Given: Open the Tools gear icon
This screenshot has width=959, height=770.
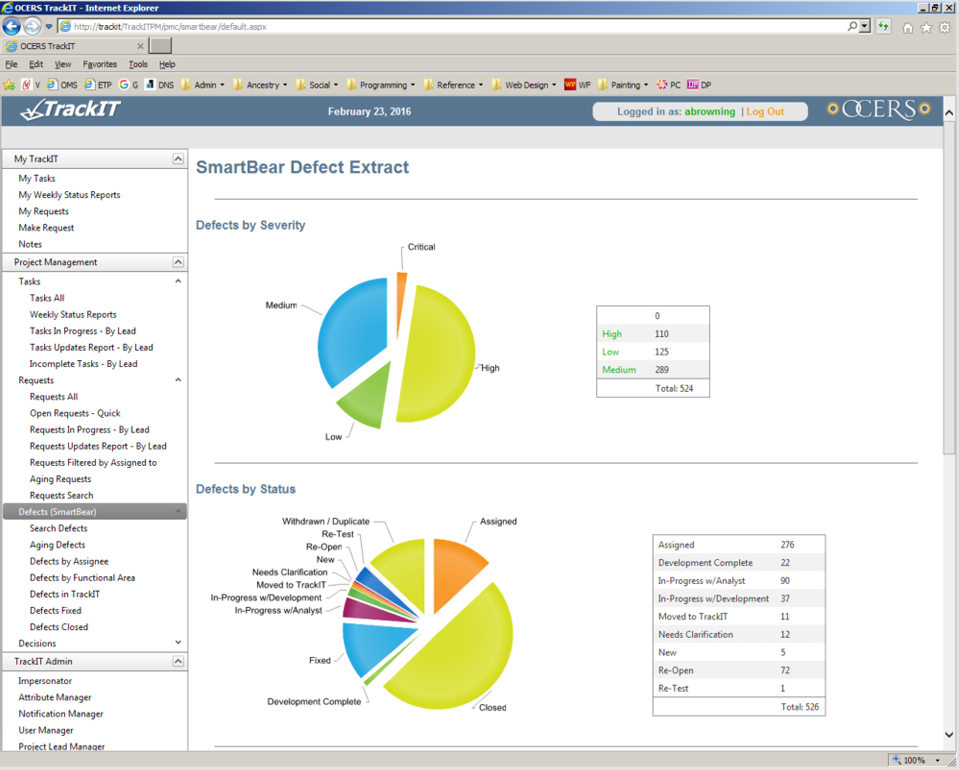Looking at the screenshot, I should tap(945, 28).
